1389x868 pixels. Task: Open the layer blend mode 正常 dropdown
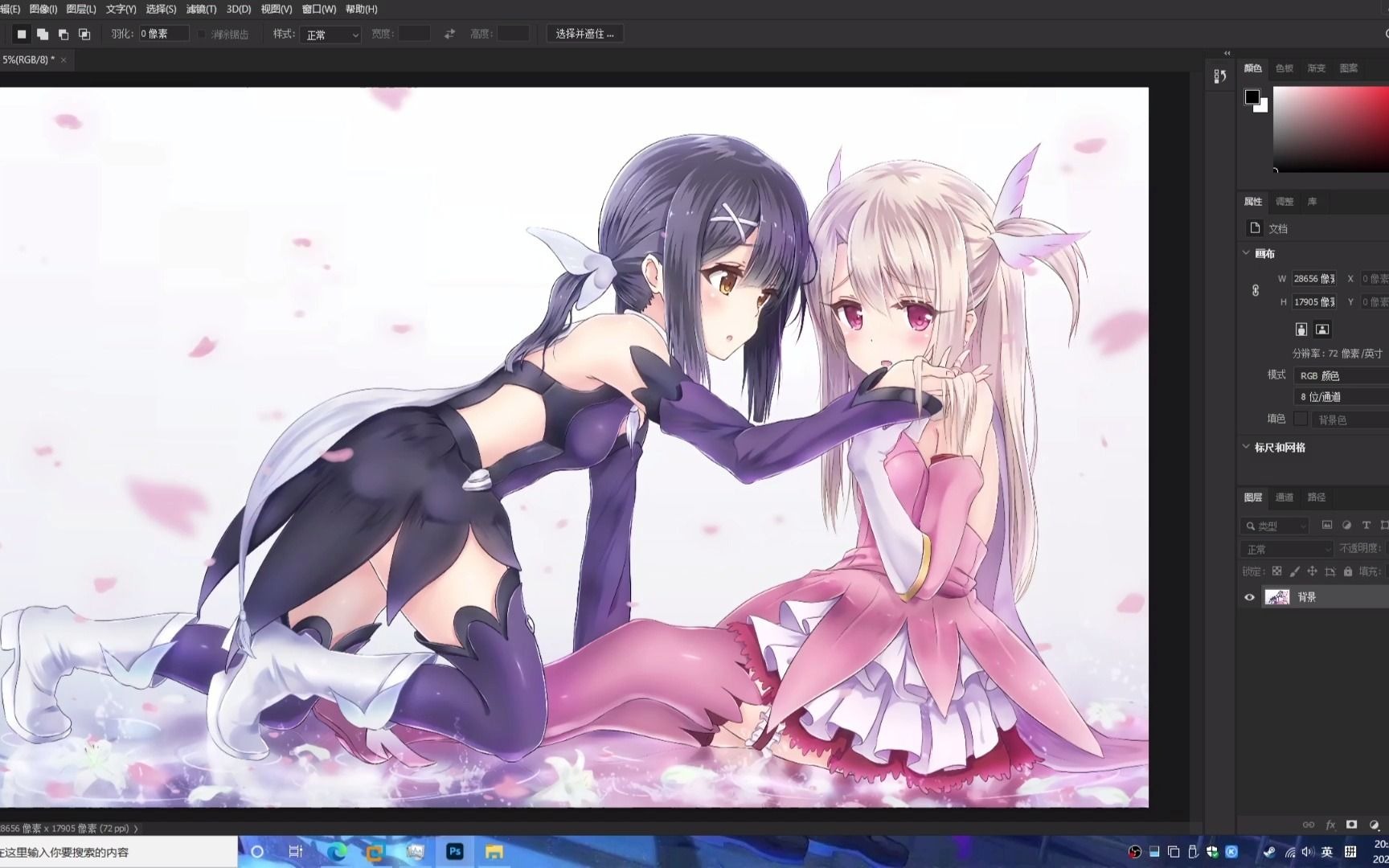pyautogui.click(x=1286, y=549)
